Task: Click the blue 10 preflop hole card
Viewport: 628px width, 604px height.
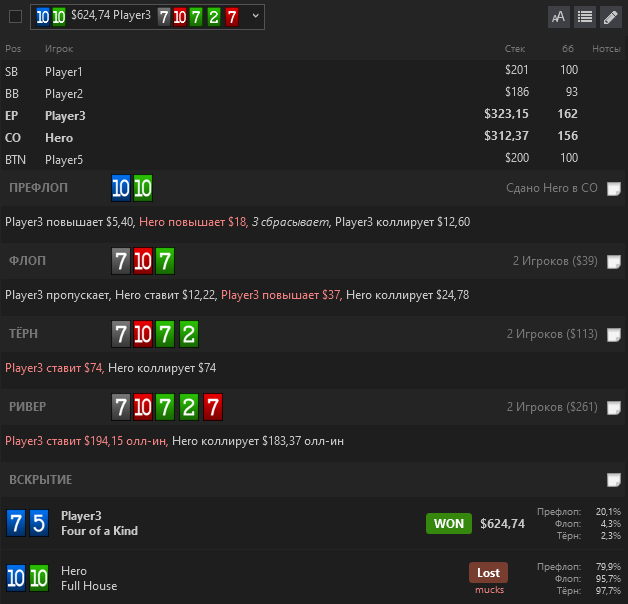Action: click(x=121, y=188)
